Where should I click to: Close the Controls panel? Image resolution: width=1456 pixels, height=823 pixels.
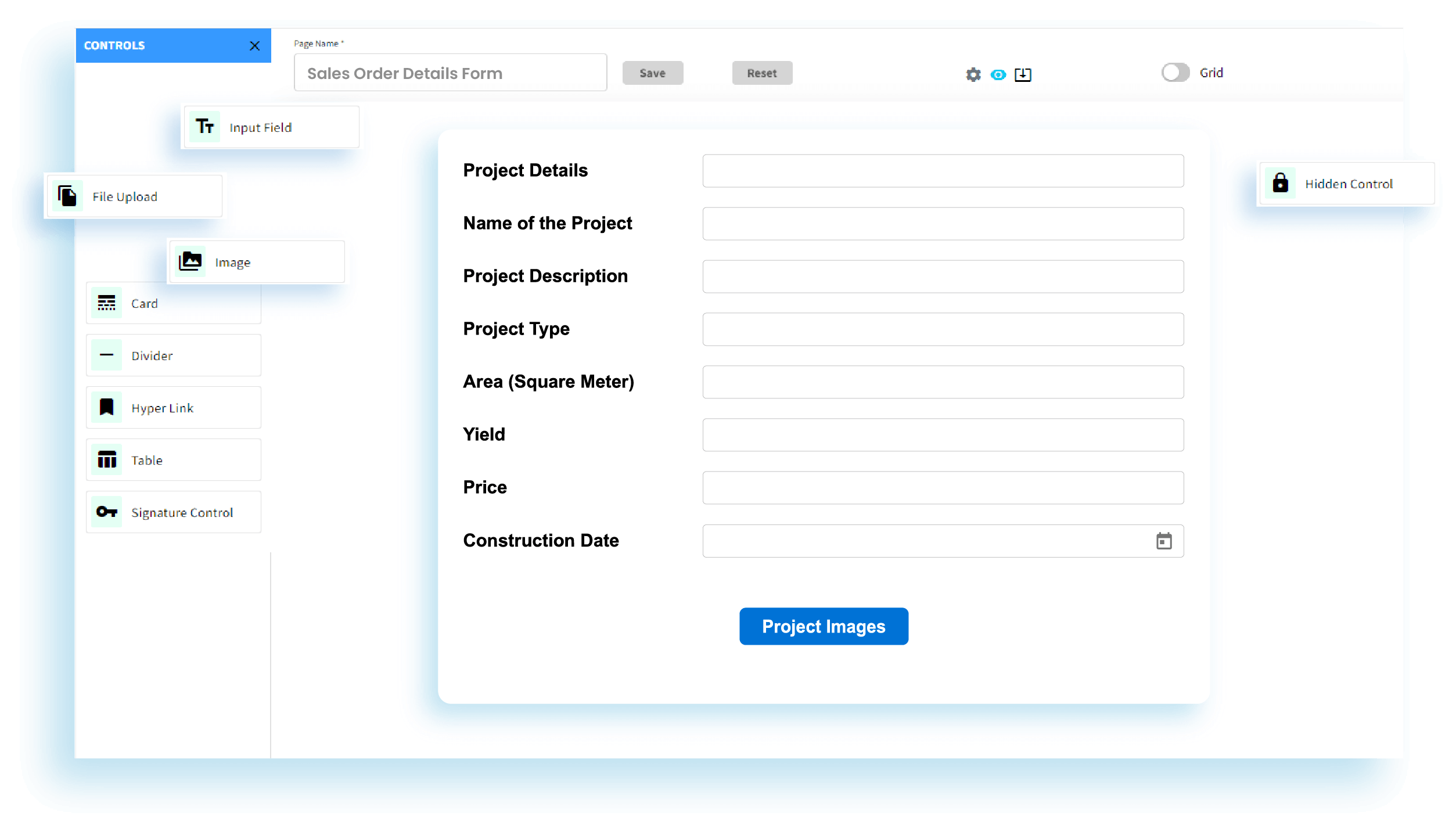pyautogui.click(x=254, y=45)
